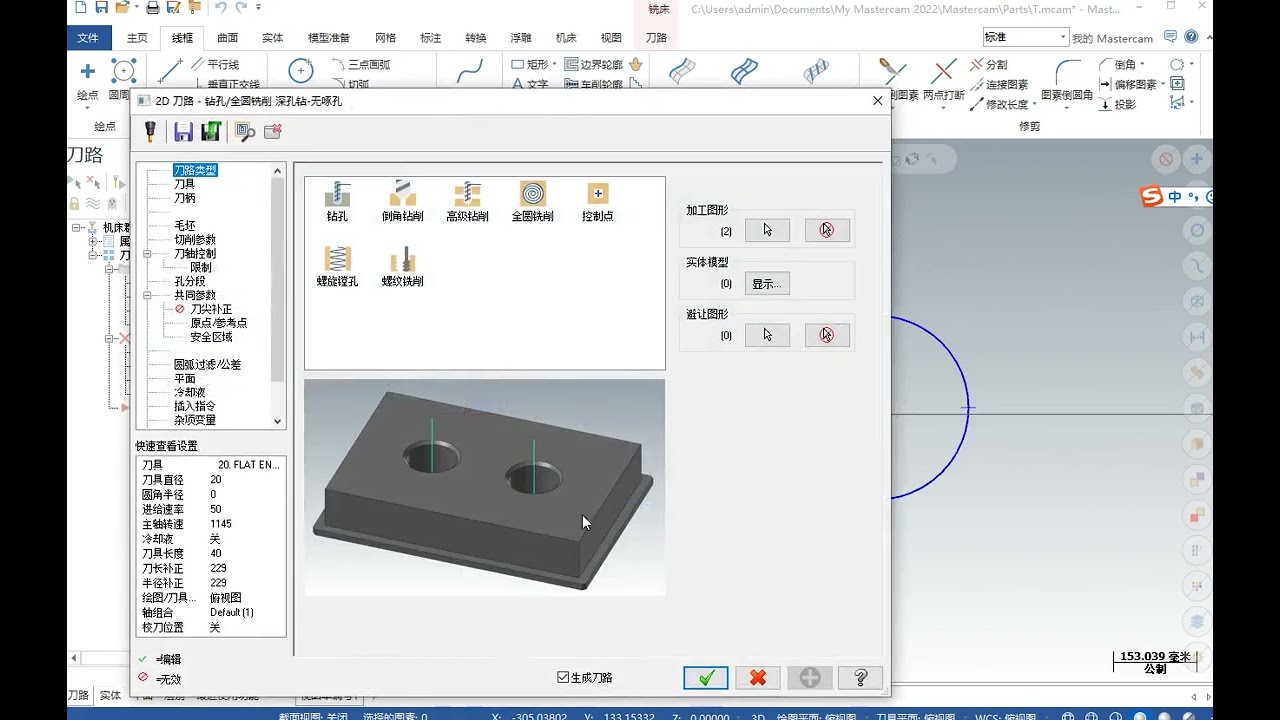The height and width of the screenshot is (720, 1280).
Task: Select 冷却液 coolant in parameter tree
Action: tap(189, 392)
